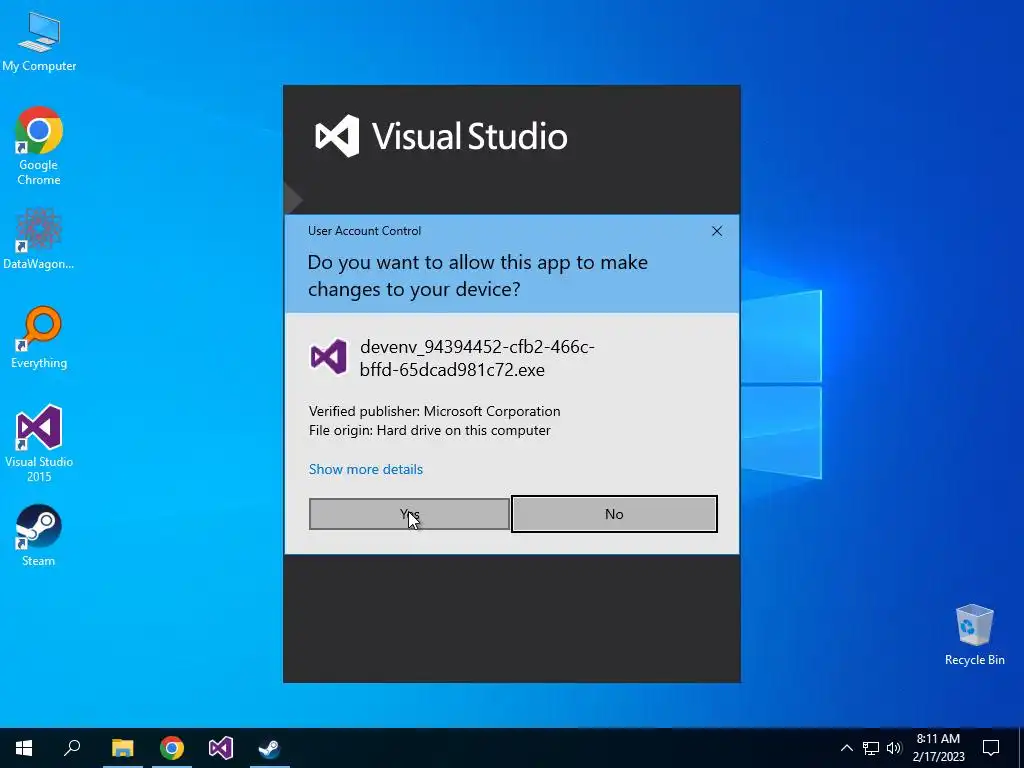
Task: Open My Computer desktop icon
Action: (x=39, y=41)
